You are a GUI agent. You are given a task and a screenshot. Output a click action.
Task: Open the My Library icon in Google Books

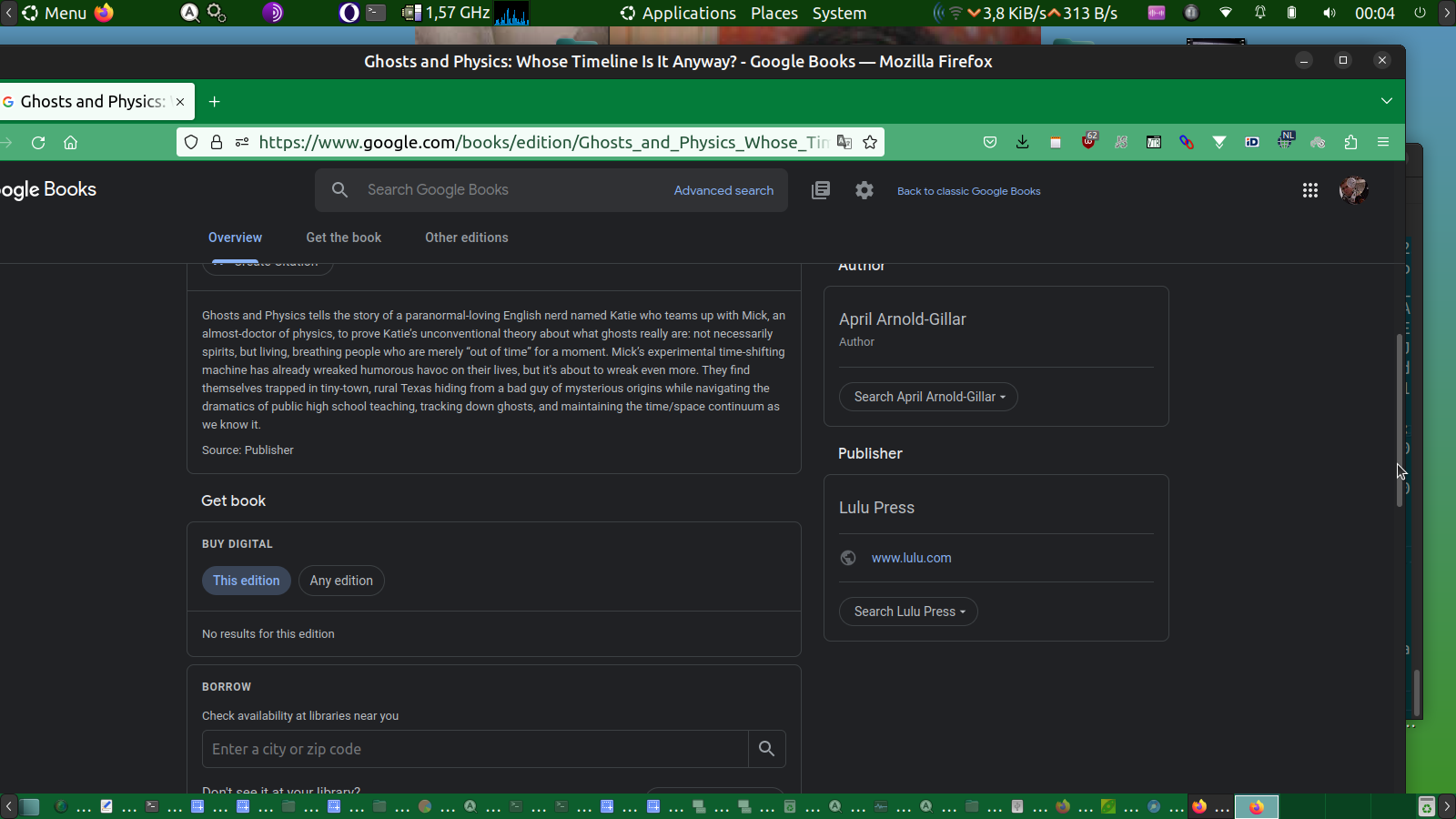tap(821, 190)
